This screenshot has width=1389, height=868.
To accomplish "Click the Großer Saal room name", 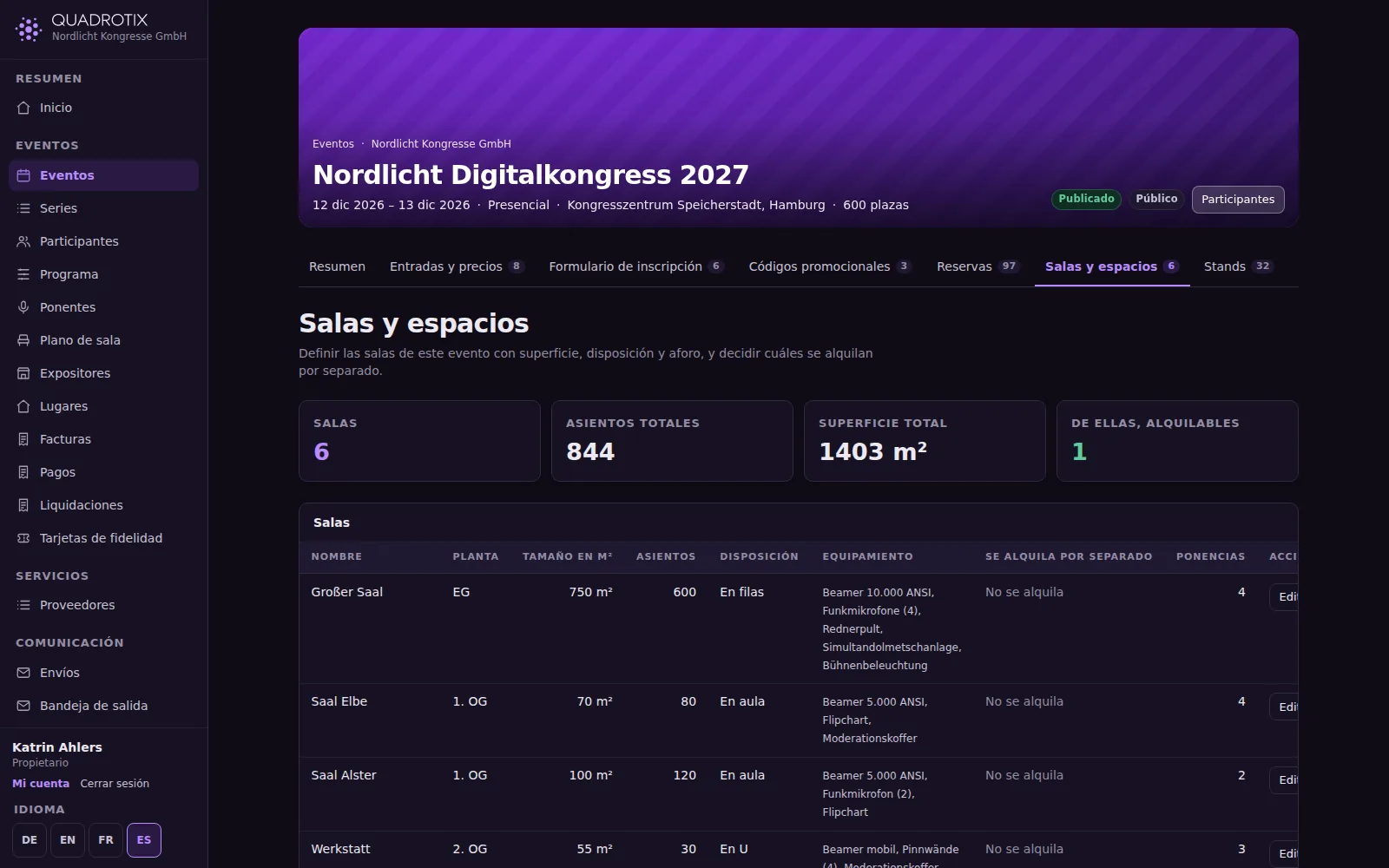I will click(x=347, y=592).
